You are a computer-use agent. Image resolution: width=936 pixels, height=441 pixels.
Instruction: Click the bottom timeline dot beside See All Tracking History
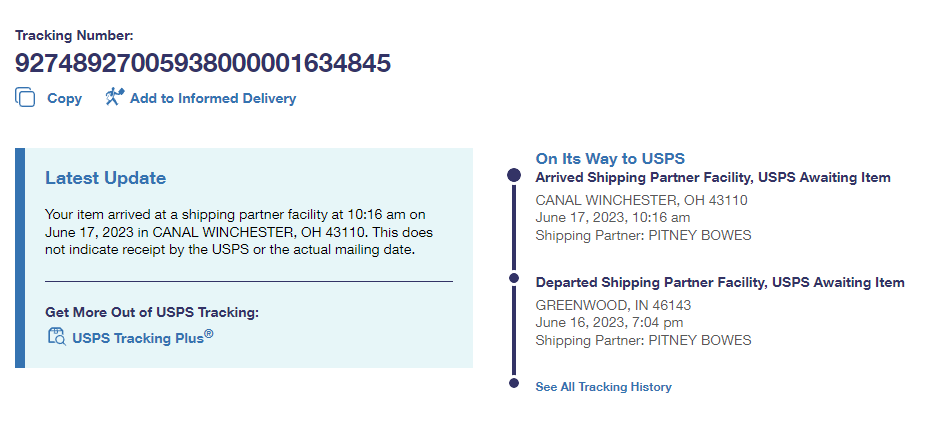[x=514, y=383]
